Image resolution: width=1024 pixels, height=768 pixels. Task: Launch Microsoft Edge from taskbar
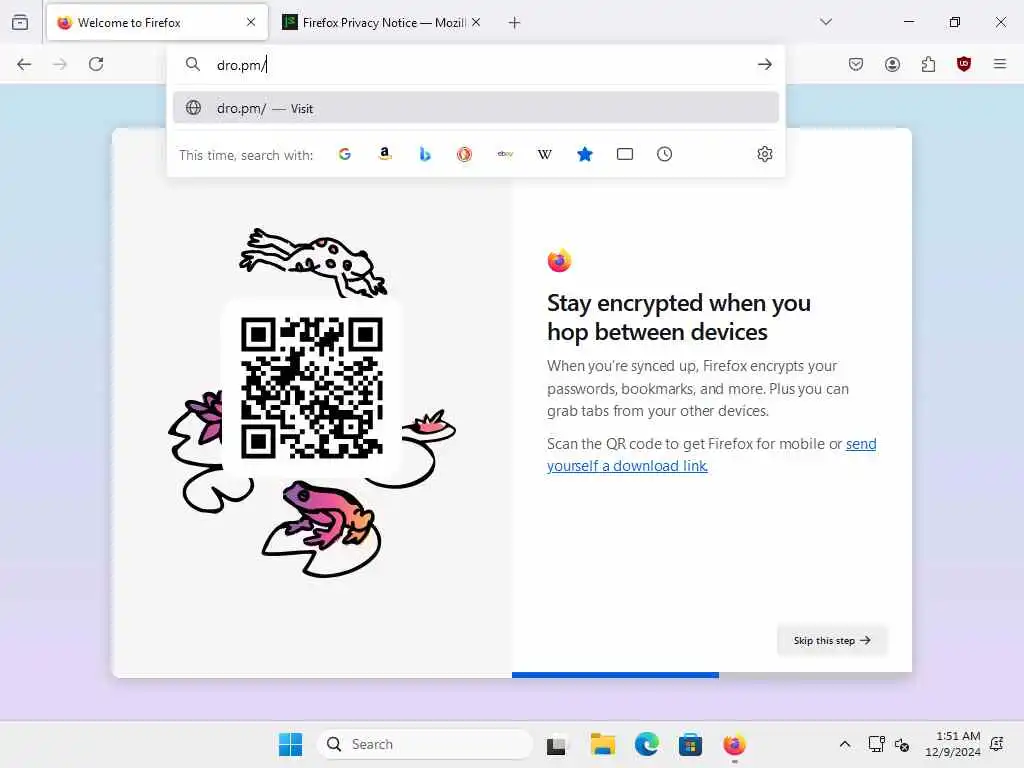coord(647,744)
